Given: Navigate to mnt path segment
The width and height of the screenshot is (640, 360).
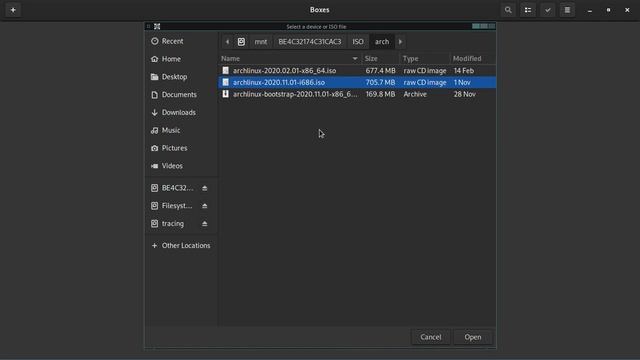Looking at the screenshot, I should 261,42.
